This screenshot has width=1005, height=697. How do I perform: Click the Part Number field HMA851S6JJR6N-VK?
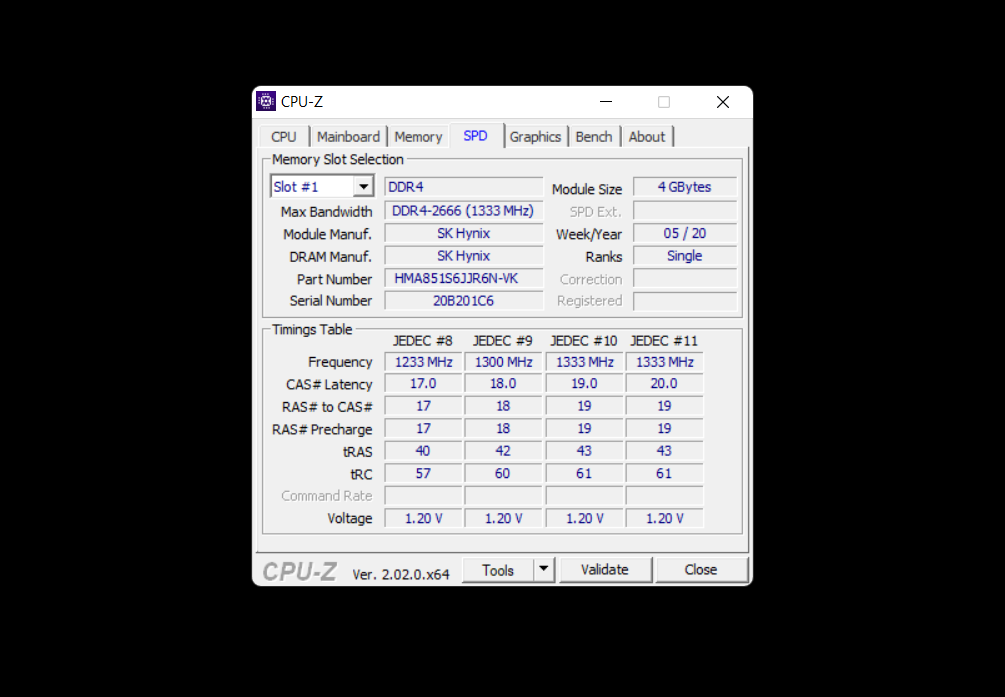[463, 279]
